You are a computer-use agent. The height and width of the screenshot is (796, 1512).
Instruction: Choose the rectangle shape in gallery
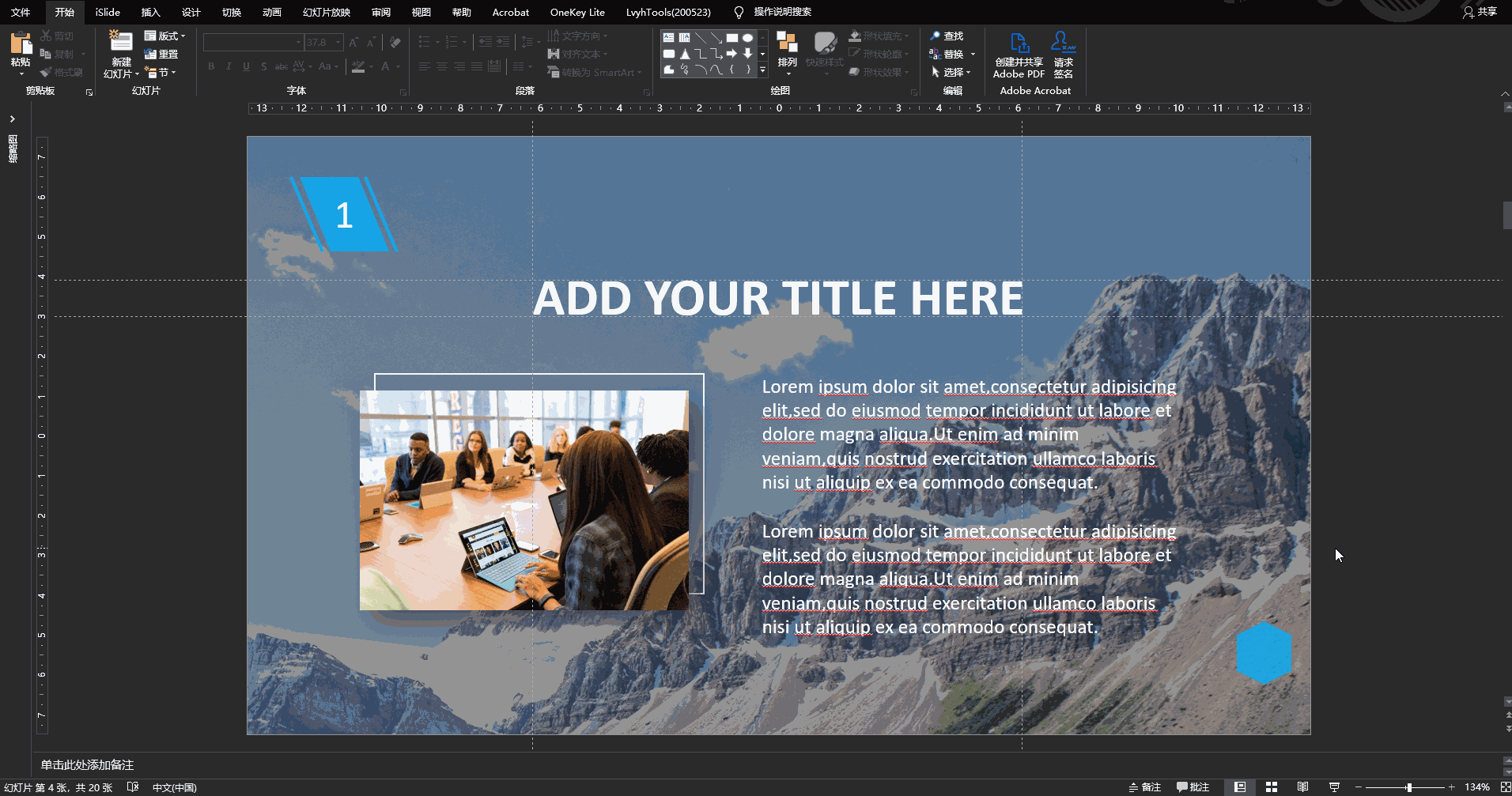pos(732,38)
